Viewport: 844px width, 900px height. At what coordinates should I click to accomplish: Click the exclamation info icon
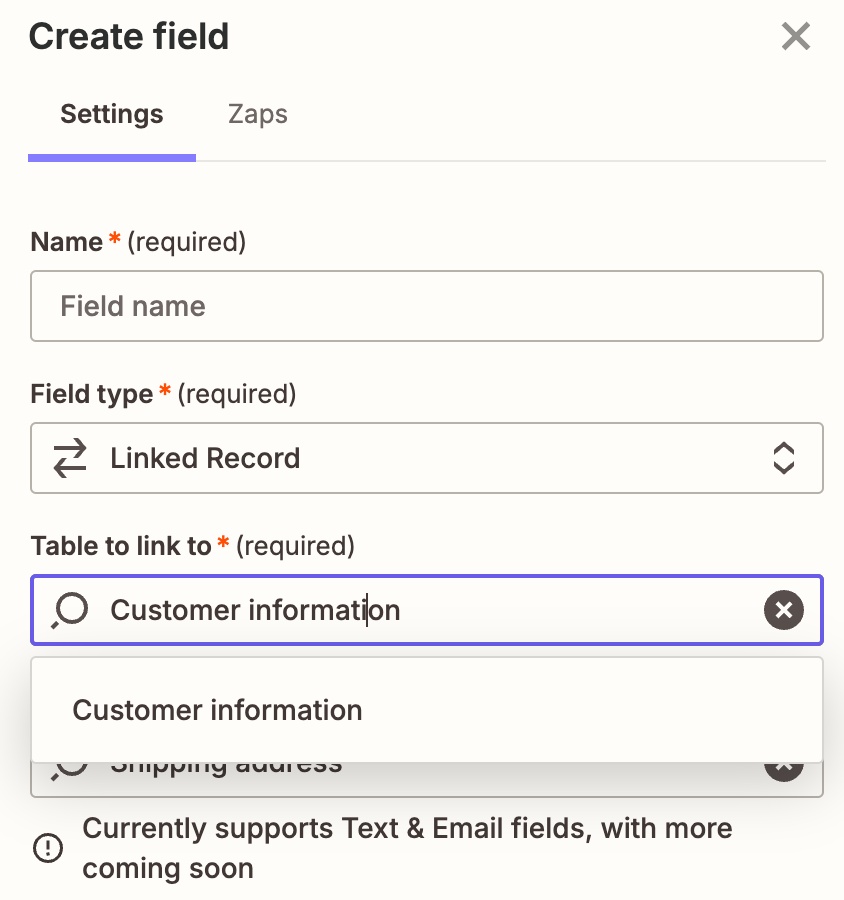[x=48, y=848]
